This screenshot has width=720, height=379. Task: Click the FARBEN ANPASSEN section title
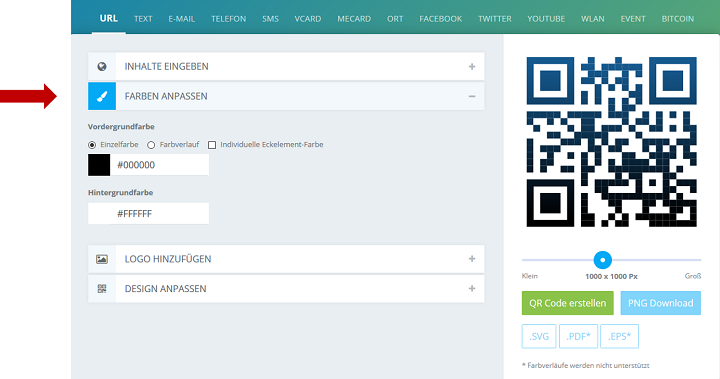[x=166, y=96]
